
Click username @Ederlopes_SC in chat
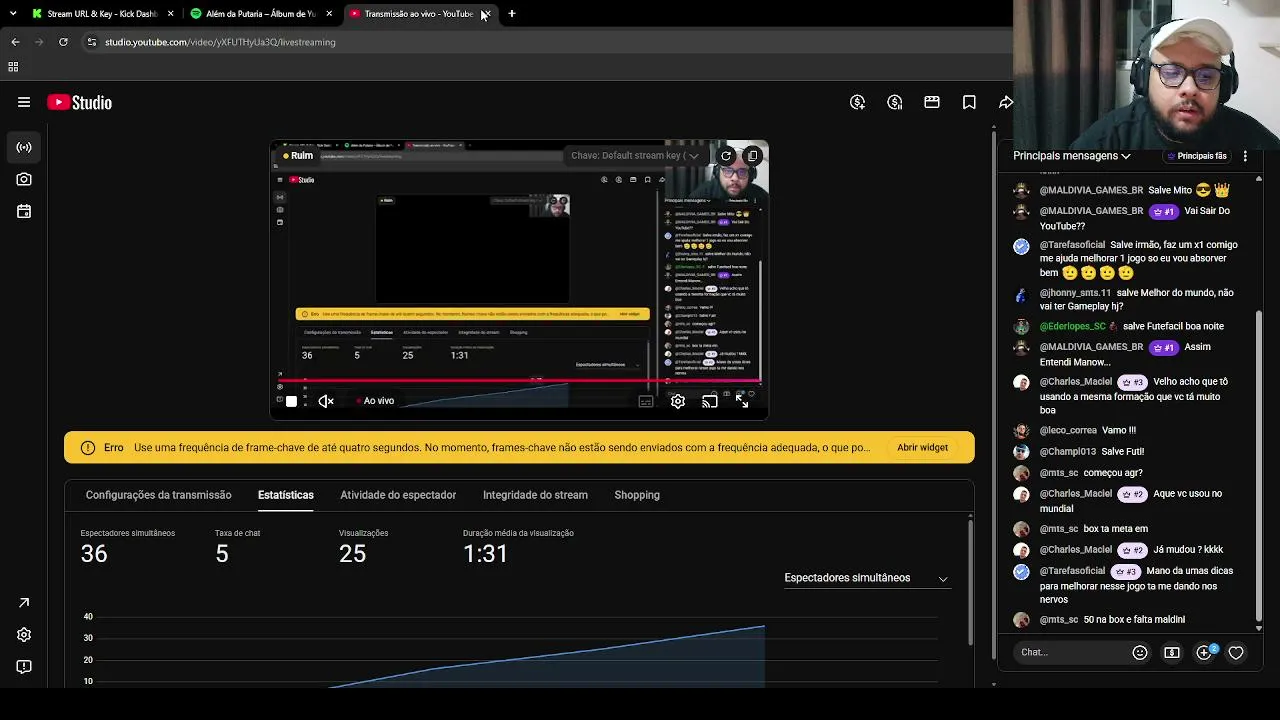point(1073,326)
